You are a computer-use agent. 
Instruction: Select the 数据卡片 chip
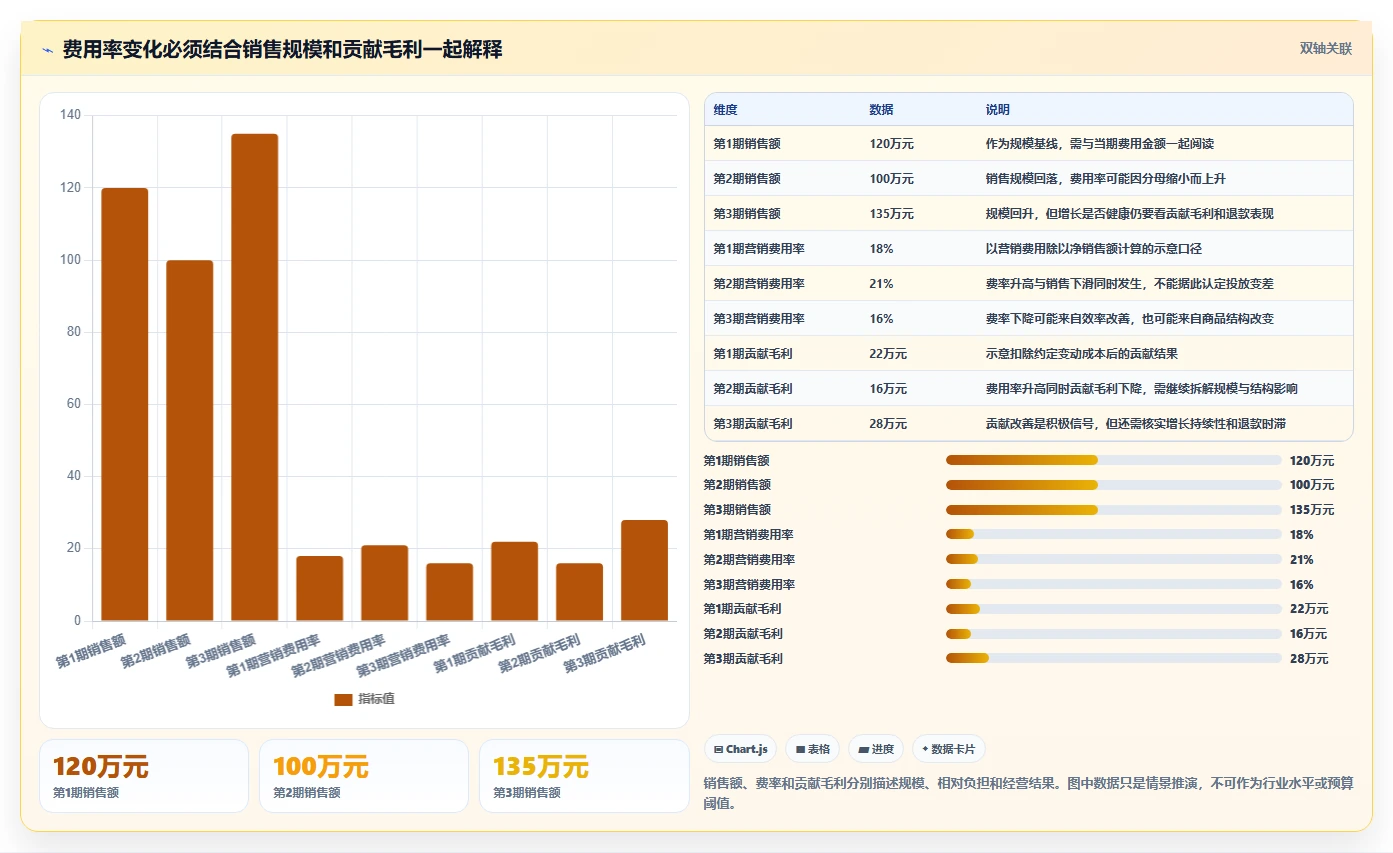[949, 749]
